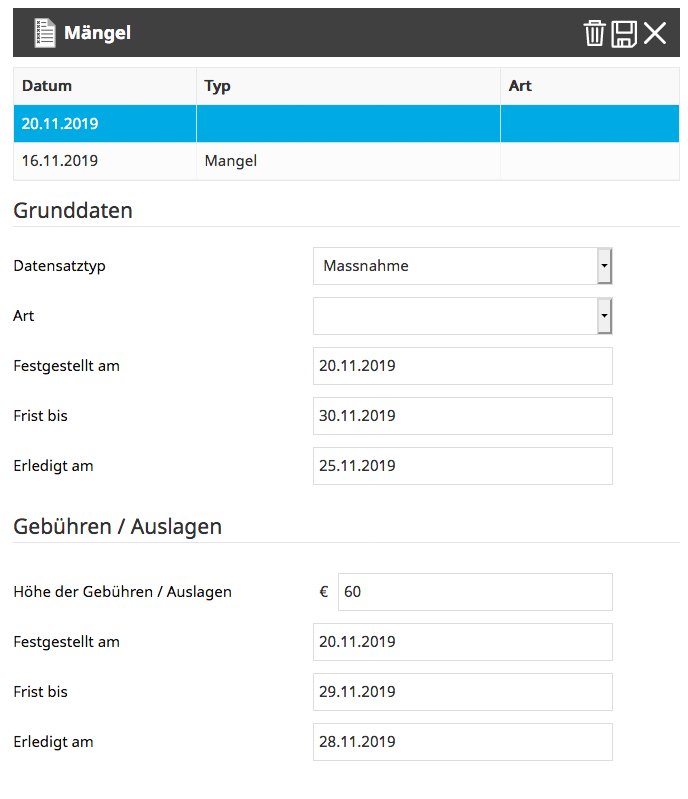
Task: Save the record with floppy disk icon
Action: tap(624, 33)
